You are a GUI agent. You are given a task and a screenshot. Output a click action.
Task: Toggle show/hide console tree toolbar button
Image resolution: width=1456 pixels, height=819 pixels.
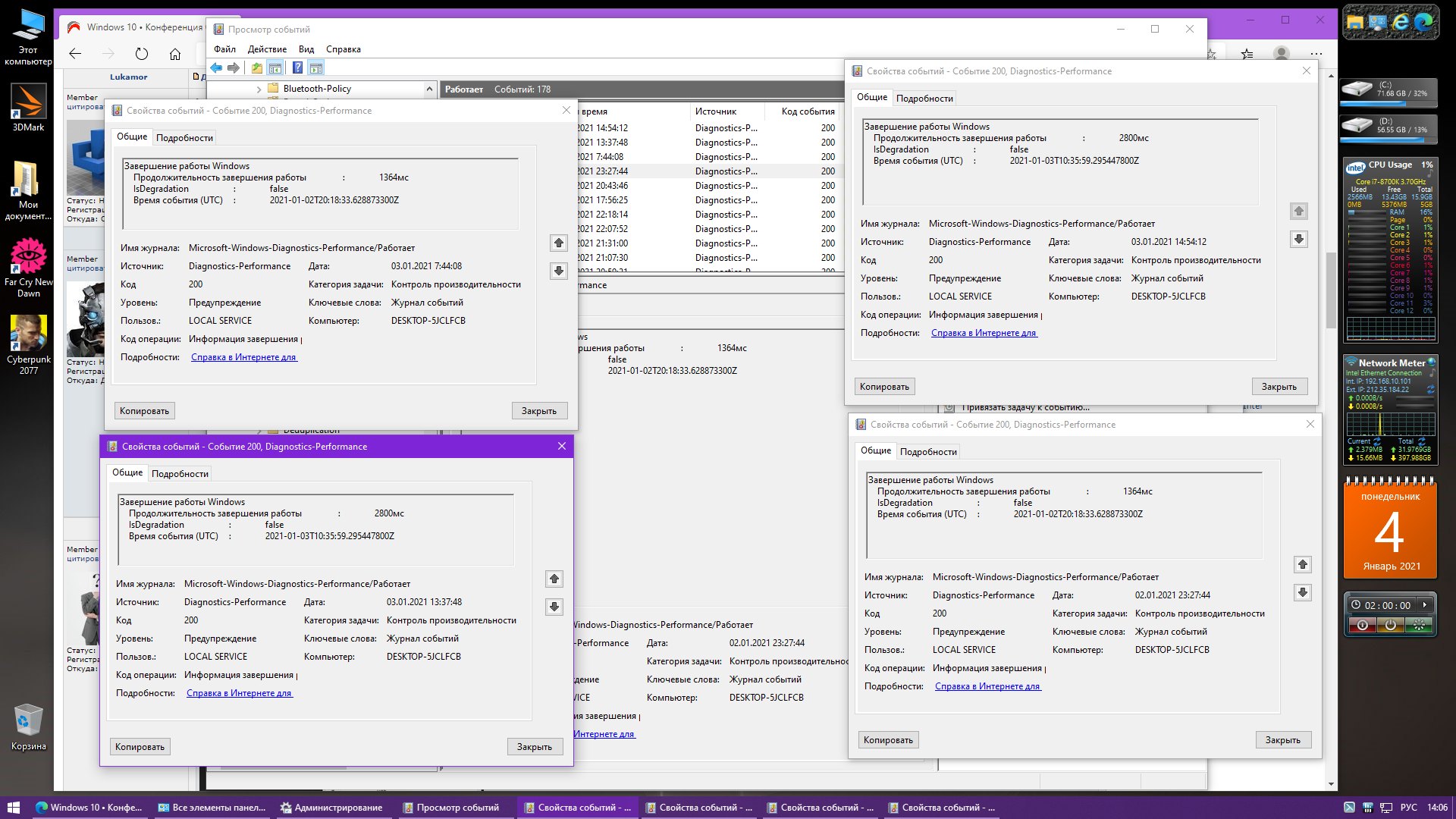(275, 68)
